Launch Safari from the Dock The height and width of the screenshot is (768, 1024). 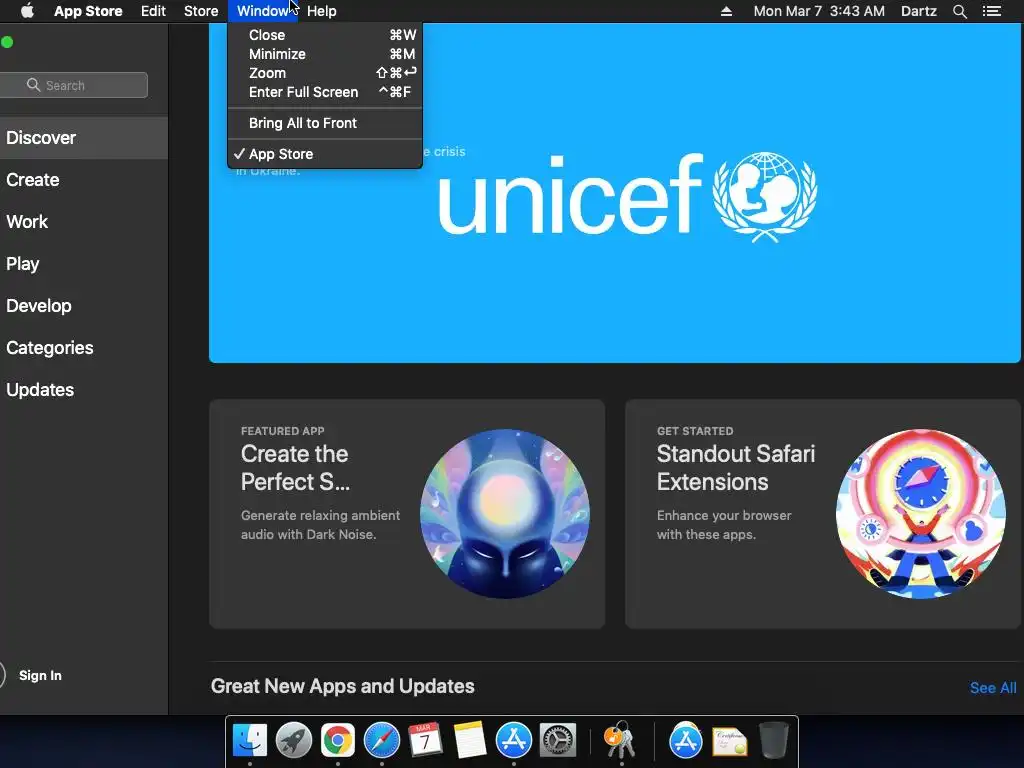pos(381,740)
